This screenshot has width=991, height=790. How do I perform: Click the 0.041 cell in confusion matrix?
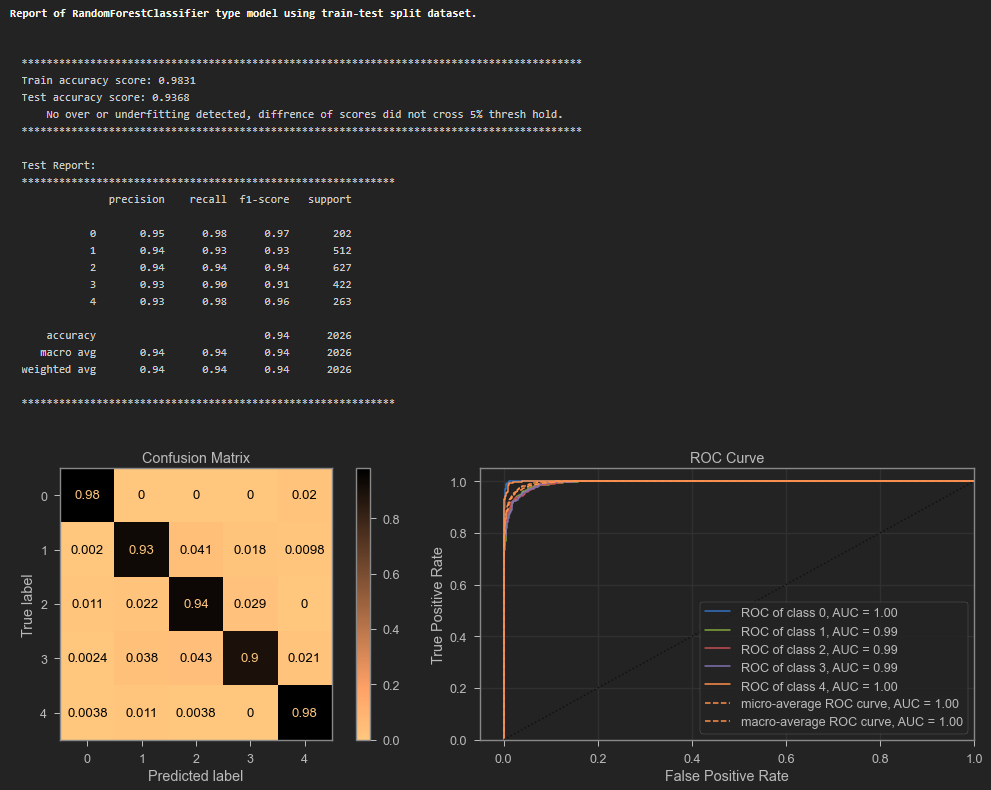[196, 550]
